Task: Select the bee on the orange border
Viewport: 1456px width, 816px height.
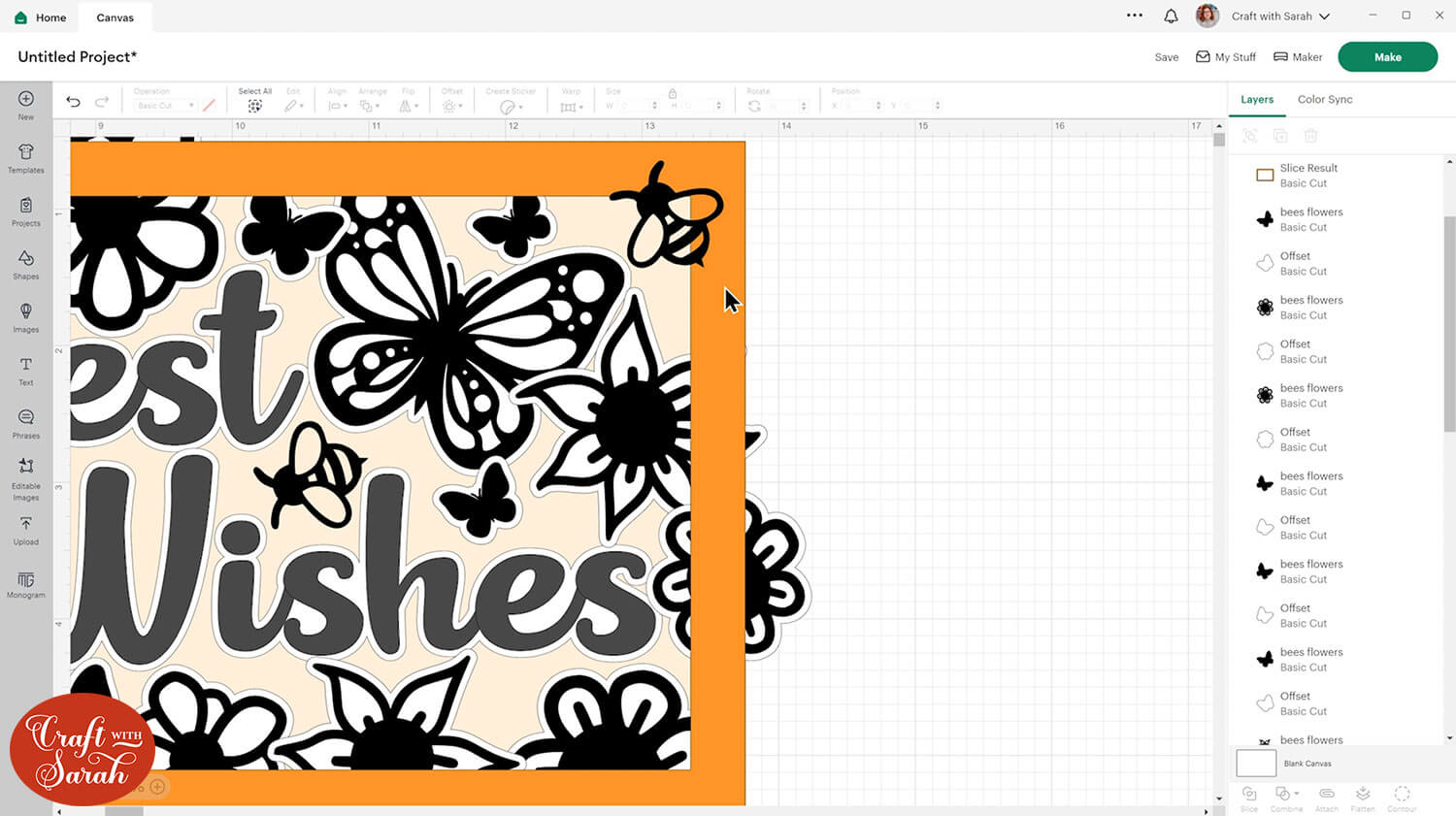Action: (x=668, y=214)
